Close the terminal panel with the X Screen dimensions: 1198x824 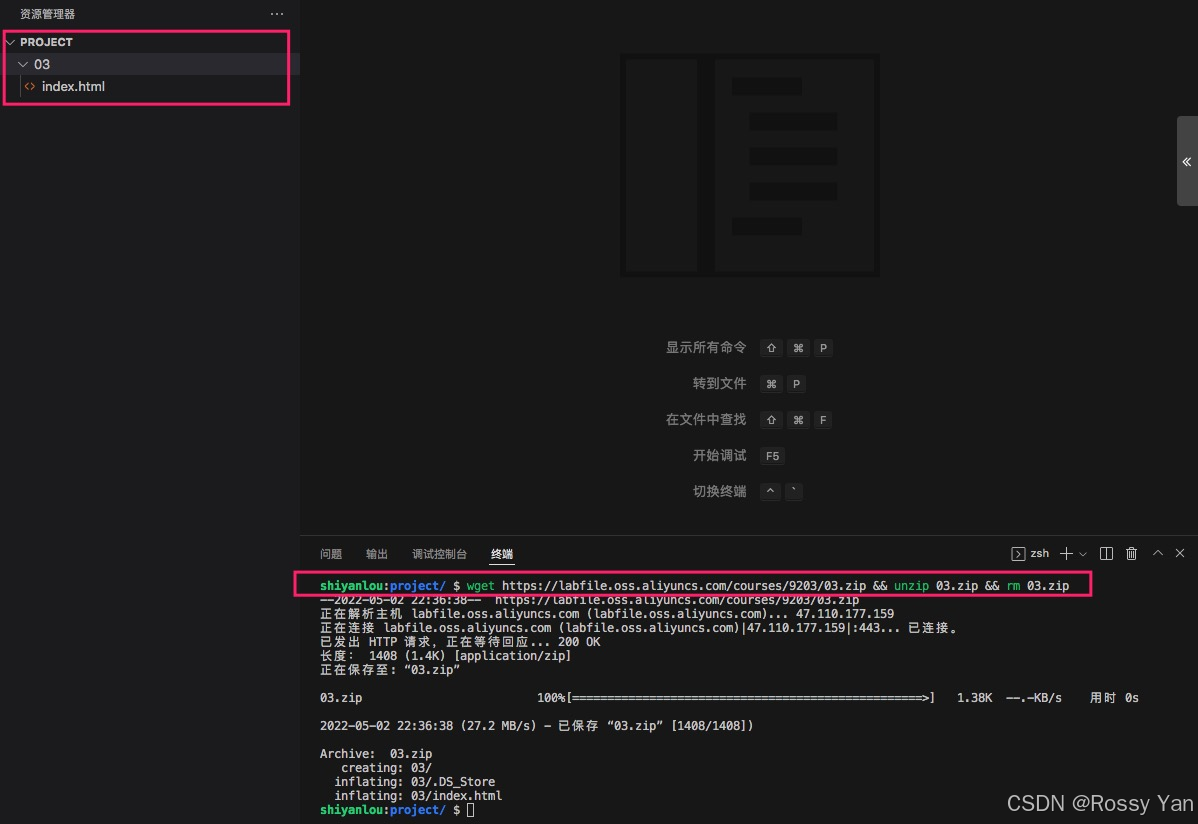[1180, 553]
